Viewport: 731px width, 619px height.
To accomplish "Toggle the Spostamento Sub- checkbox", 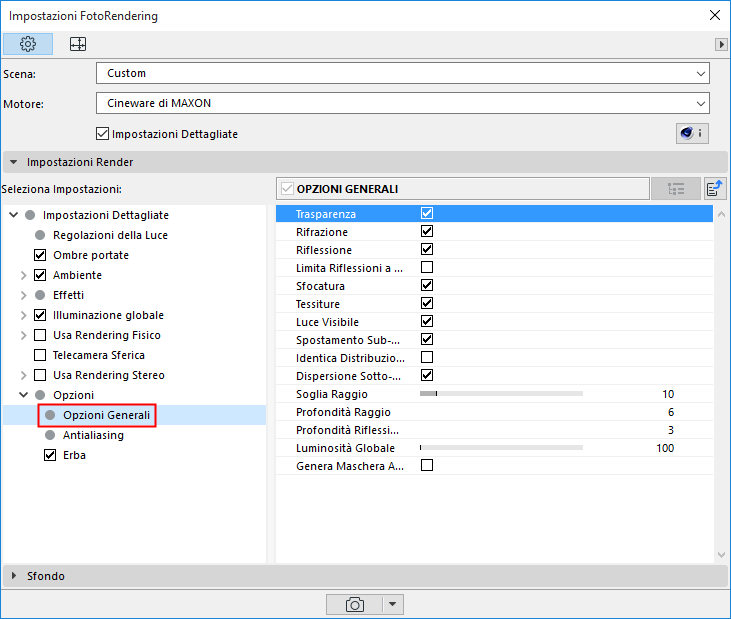I will (x=427, y=339).
